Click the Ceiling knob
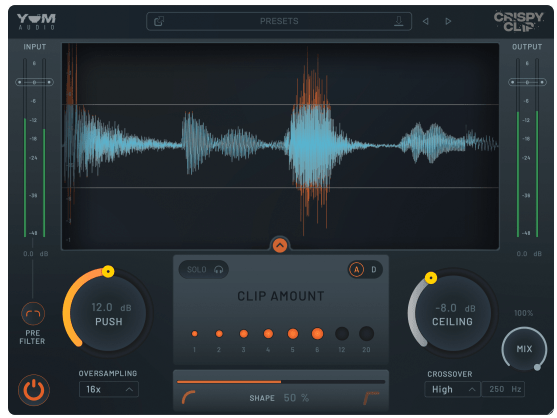 click(x=453, y=313)
